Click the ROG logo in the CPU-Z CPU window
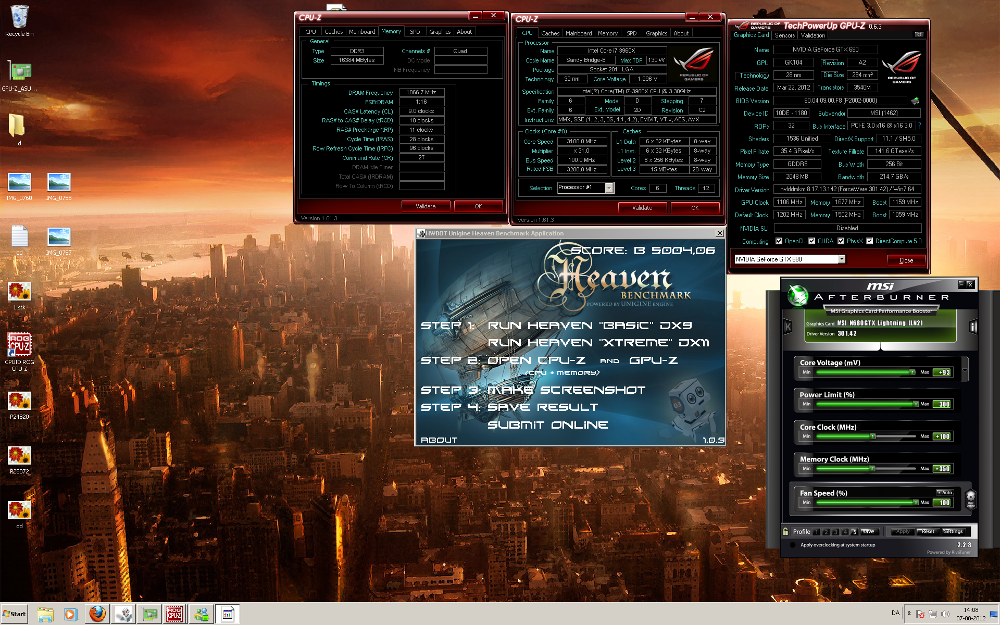 pos(695,62)
